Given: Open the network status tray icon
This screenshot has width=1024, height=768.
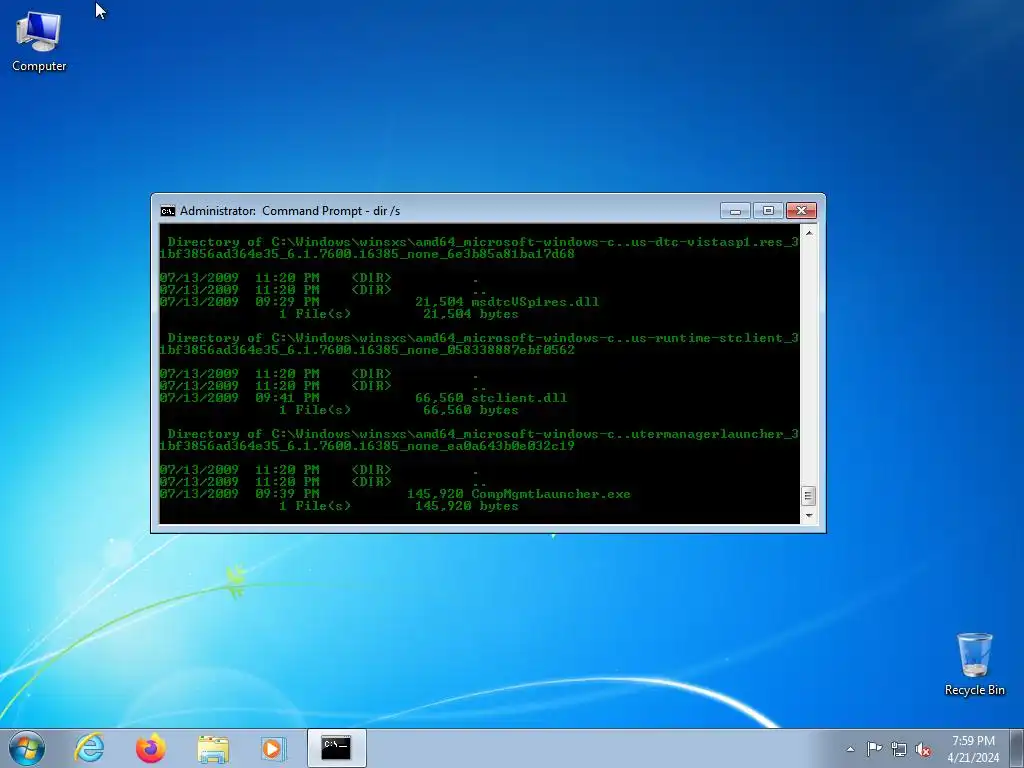Looking at the screenshot, I should 899,749.
